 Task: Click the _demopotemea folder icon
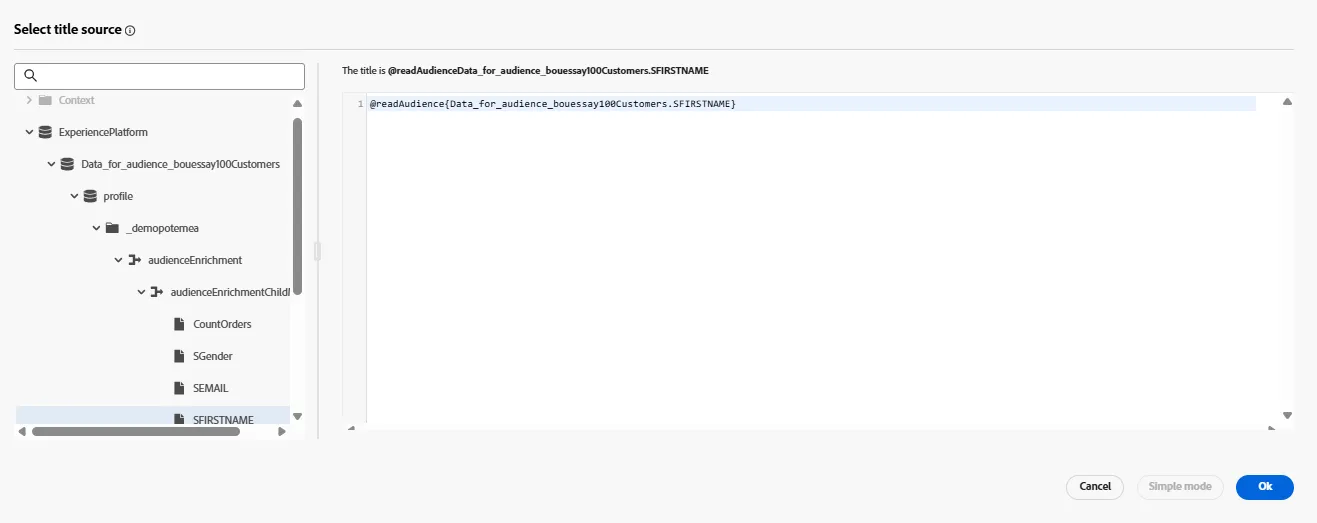pos(112,228)
